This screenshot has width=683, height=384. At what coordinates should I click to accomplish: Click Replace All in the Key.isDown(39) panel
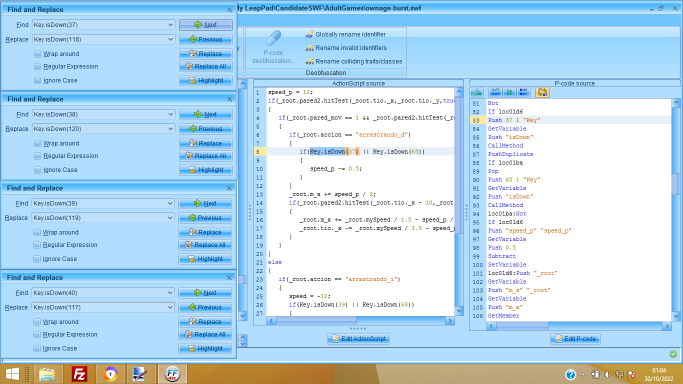pos(205,245)
